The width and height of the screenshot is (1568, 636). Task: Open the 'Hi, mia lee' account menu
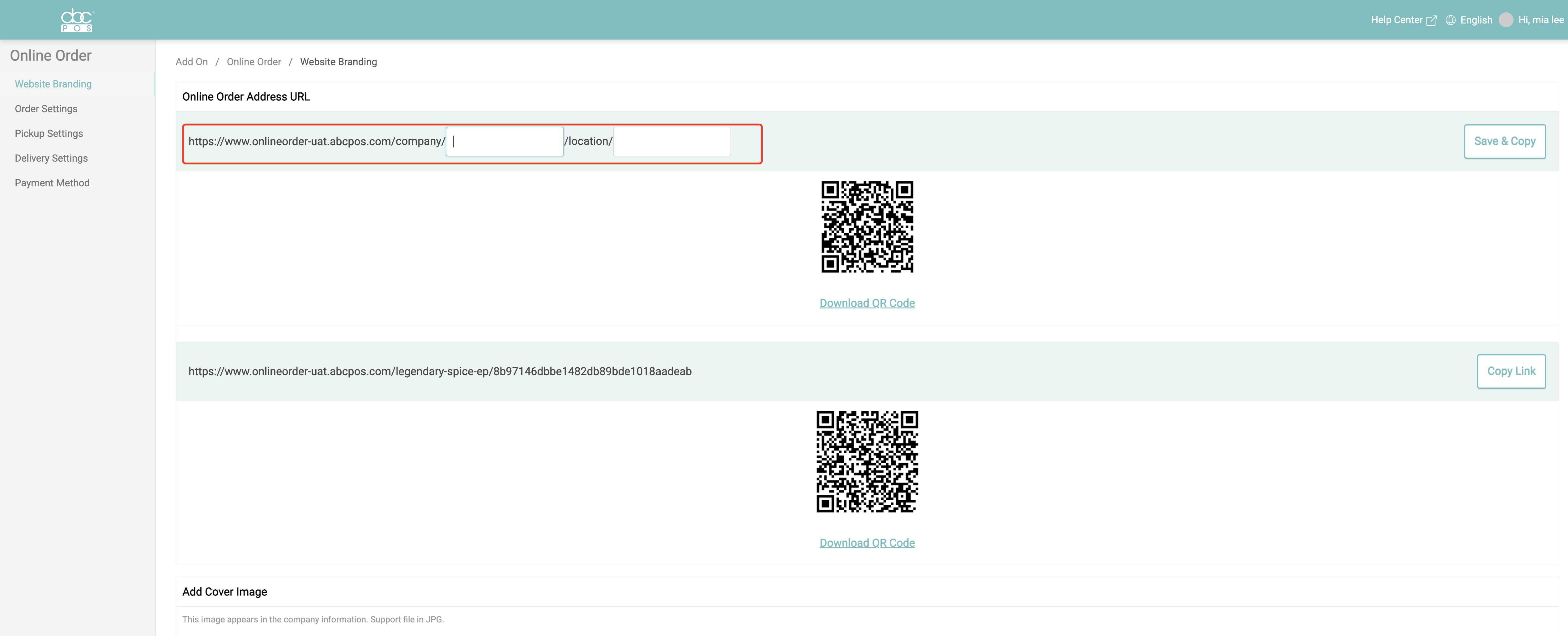coord(1540,20)
